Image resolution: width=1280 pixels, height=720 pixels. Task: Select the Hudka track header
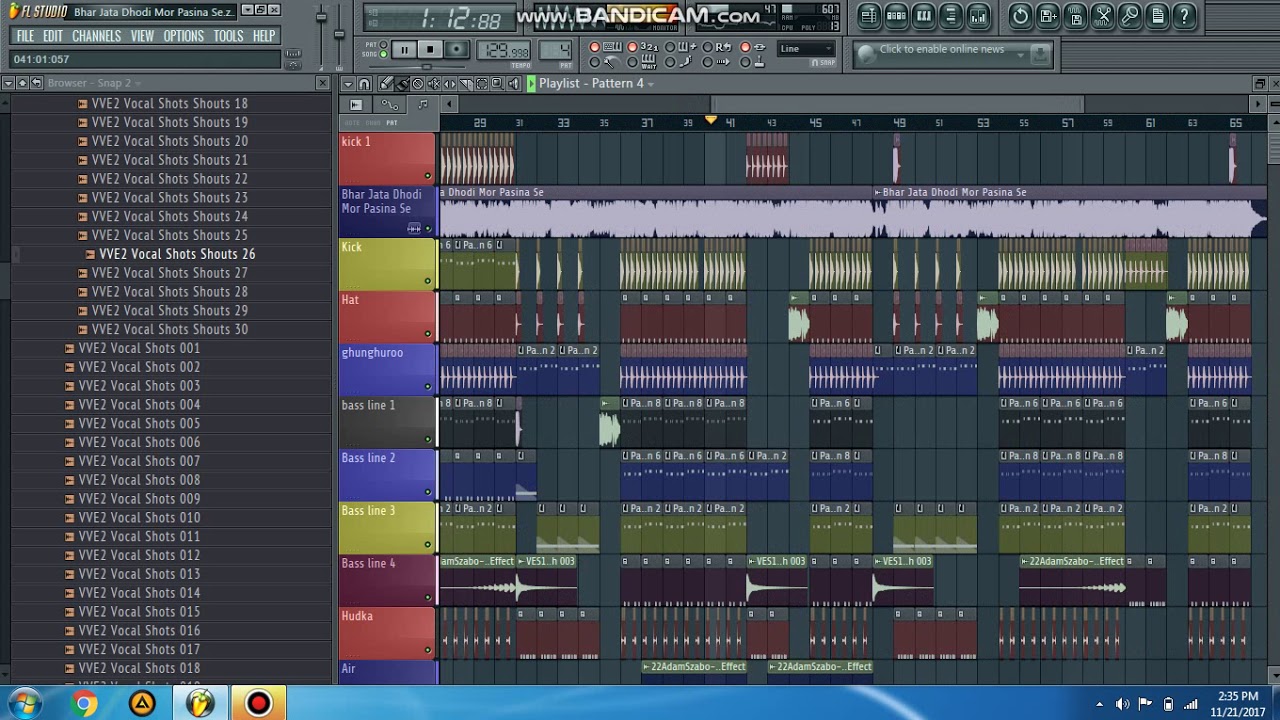(x=387, y=634)
